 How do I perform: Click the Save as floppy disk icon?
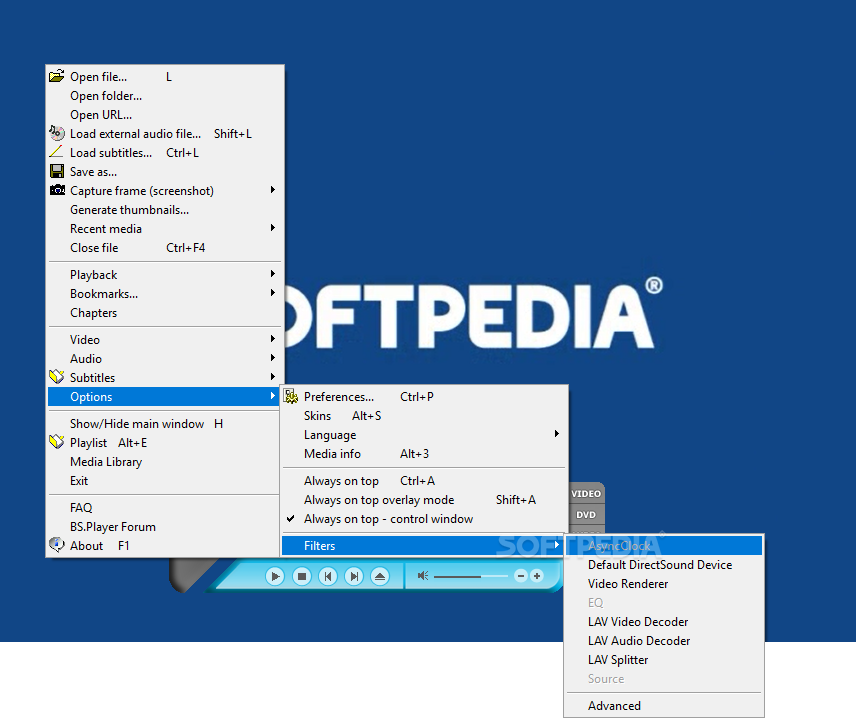point(57,171)
